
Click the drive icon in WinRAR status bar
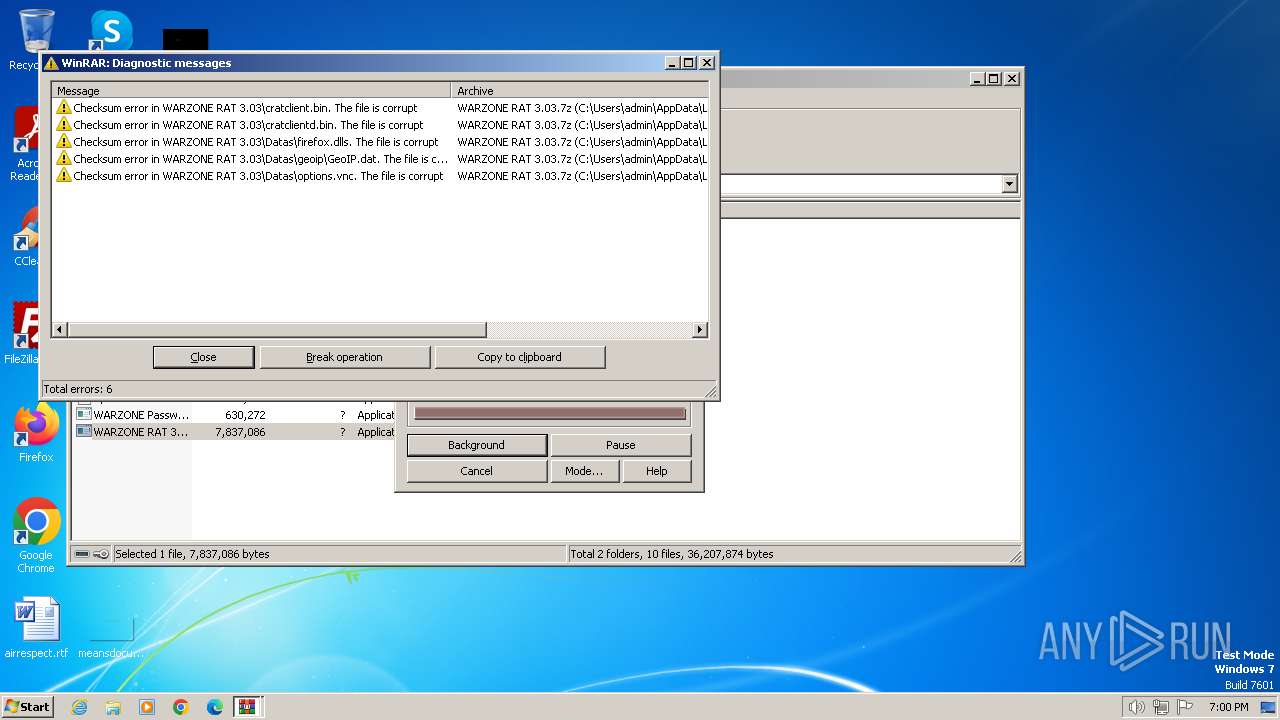coord(82,554)
